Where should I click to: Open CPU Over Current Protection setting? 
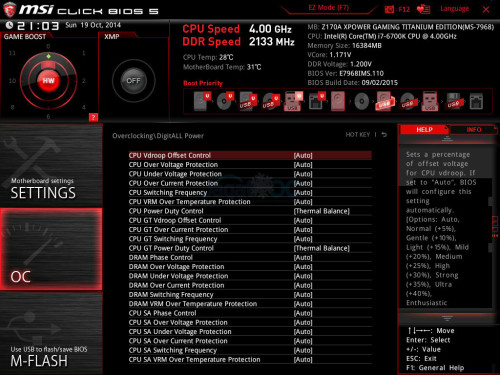250,183
